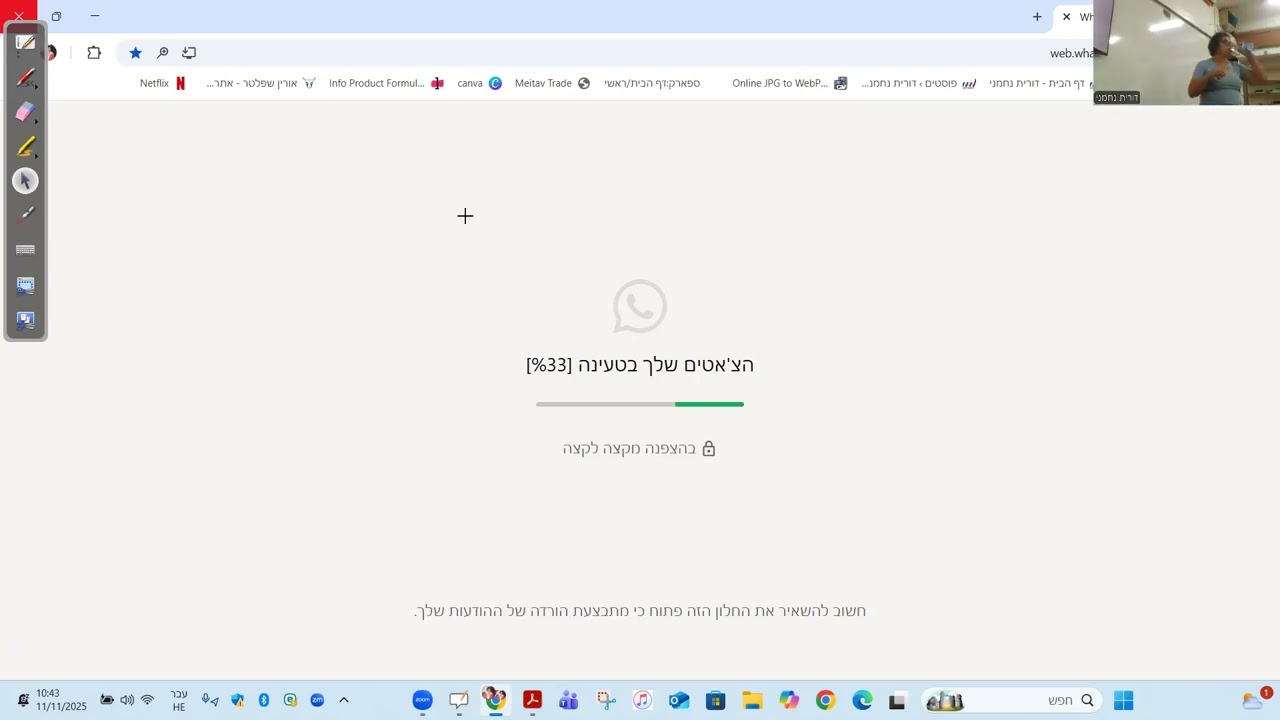
Task: Open Zoom from the taskbar
Action: (x=422, y=701)
